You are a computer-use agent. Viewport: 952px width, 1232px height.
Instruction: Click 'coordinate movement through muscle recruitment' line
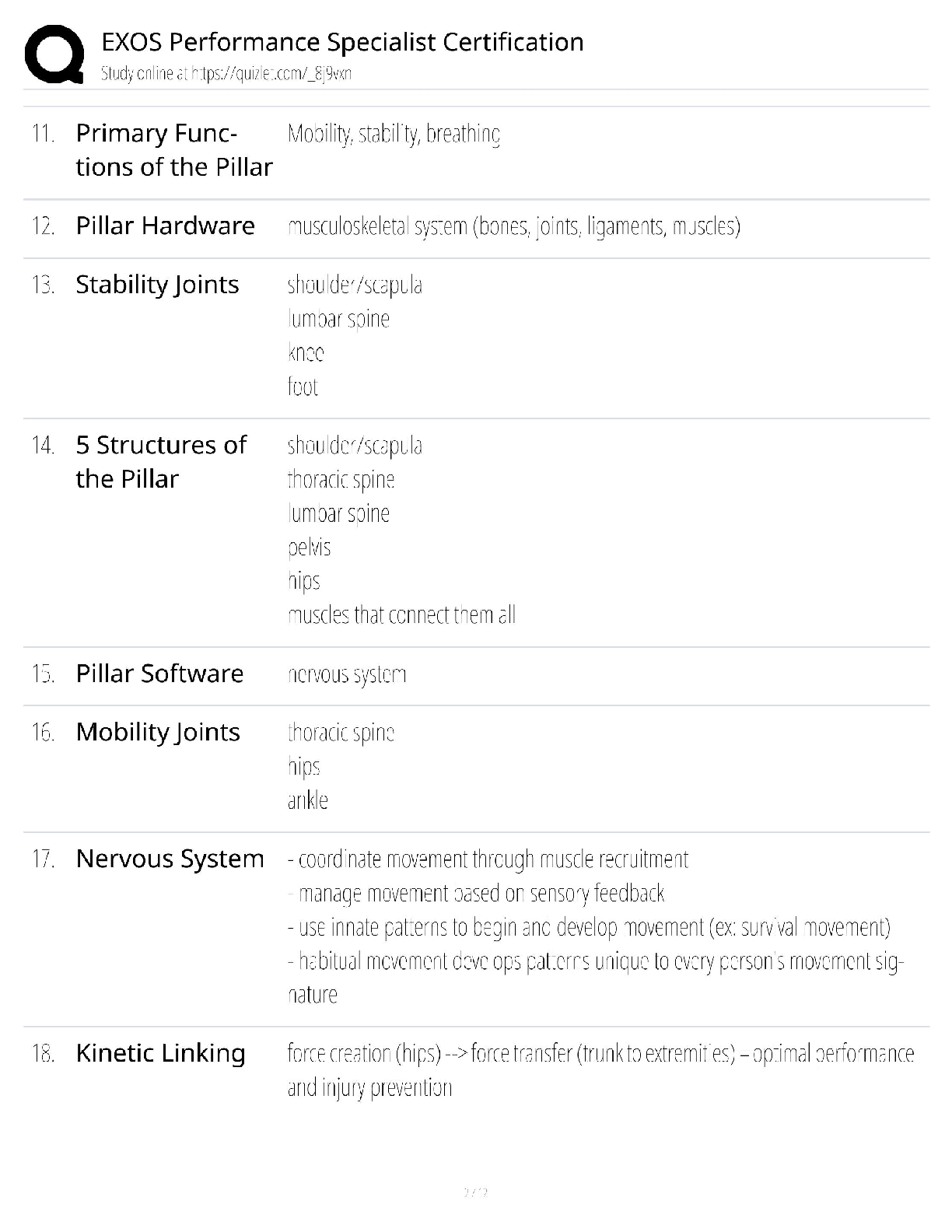click(x=488, y=859)
